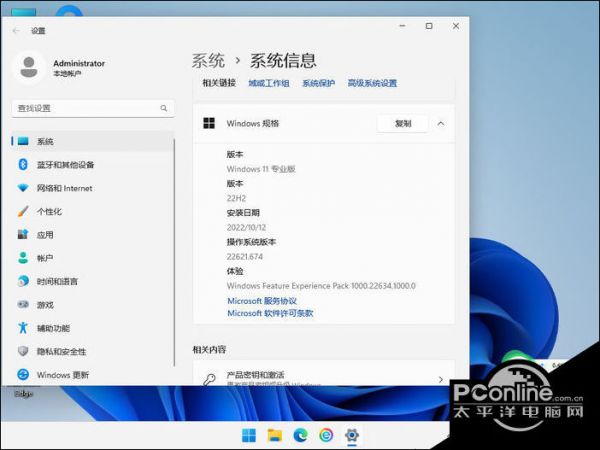Focus the 查找设置 search box

[93, 108]
